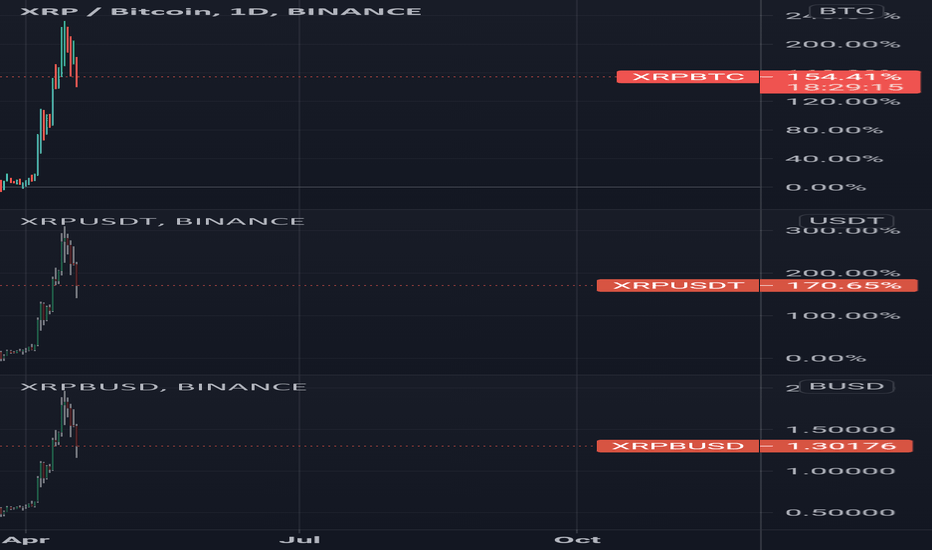Click the BTC pane scale button

846,11
